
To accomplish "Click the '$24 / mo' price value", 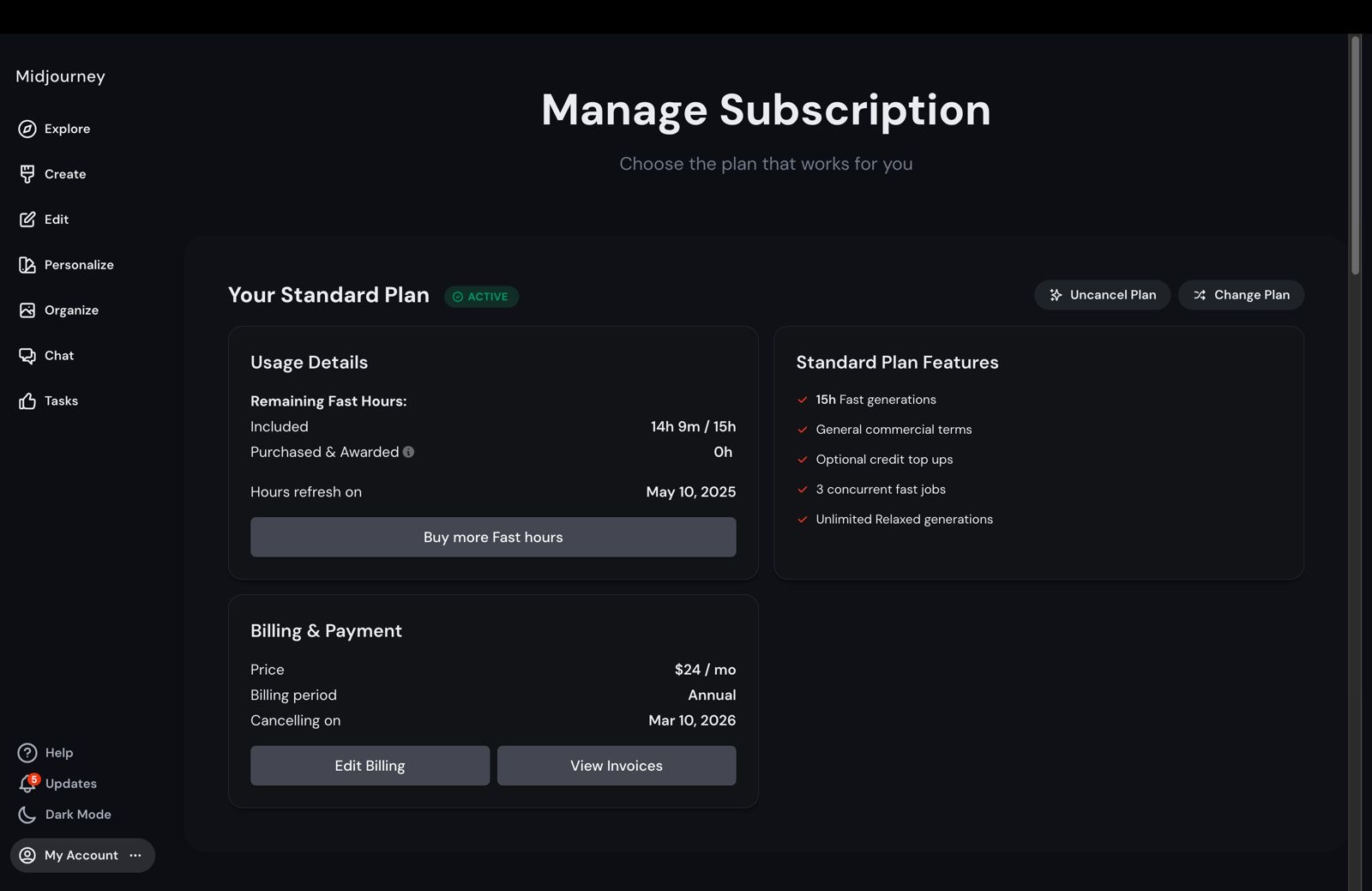I will click(x=705, y=670).
